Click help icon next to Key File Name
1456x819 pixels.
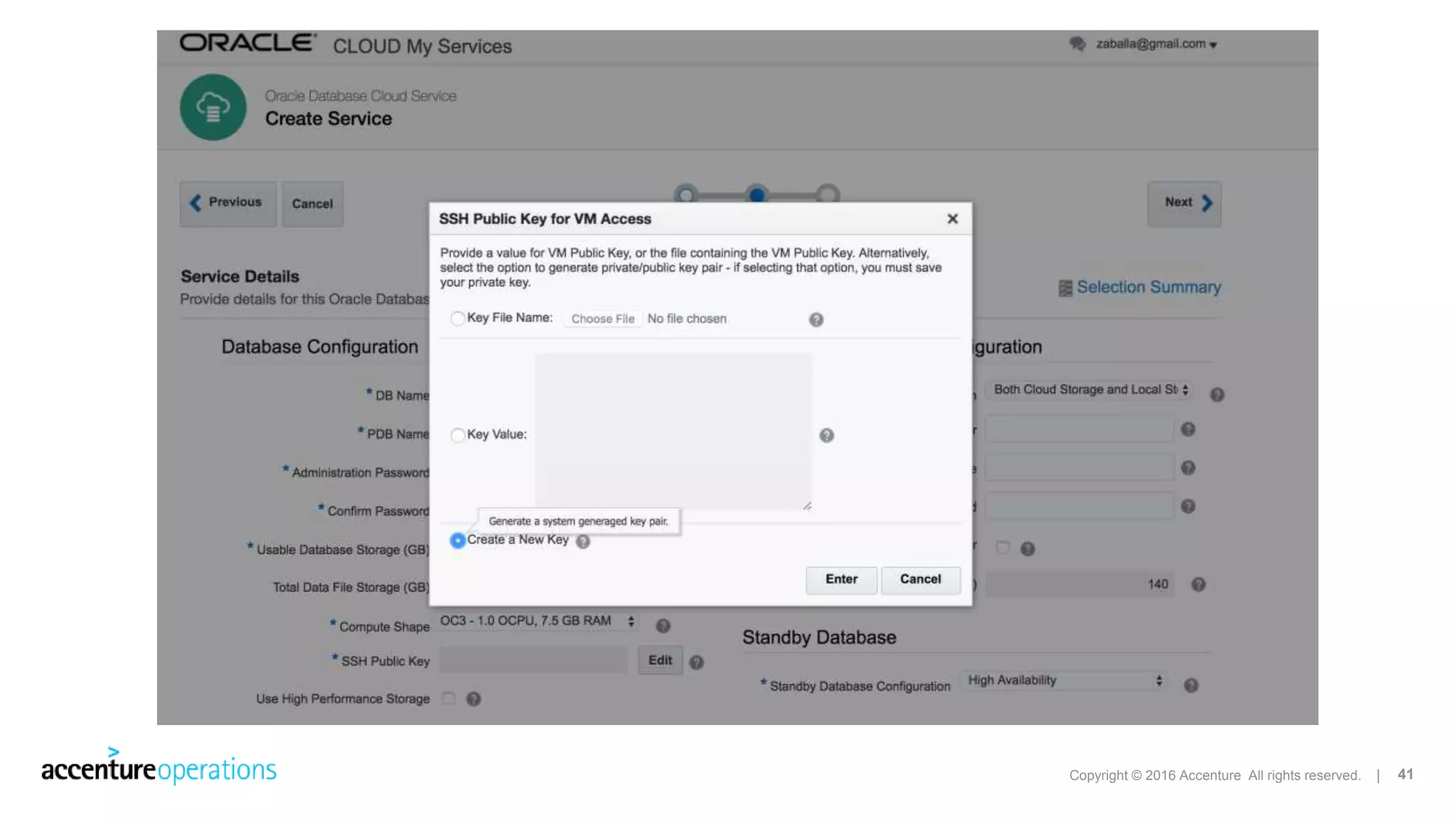click(x=815, y=320)
